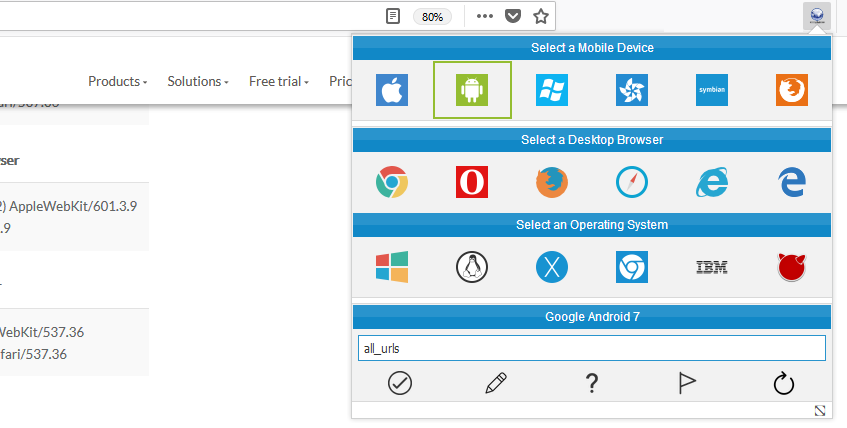
Task: Select the Windows Phone device icon
Action: coord(551,90)
